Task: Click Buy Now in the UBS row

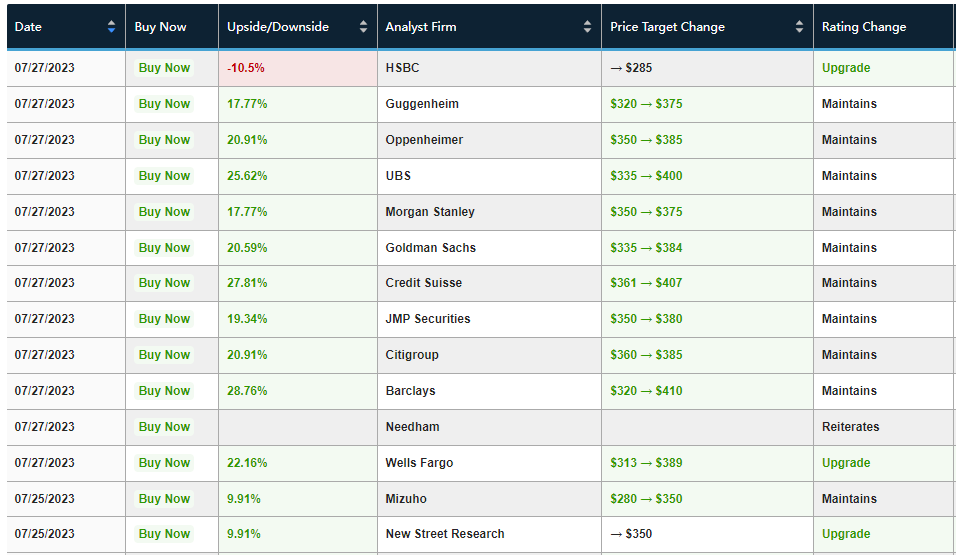Action: click(x=164, y=176)
